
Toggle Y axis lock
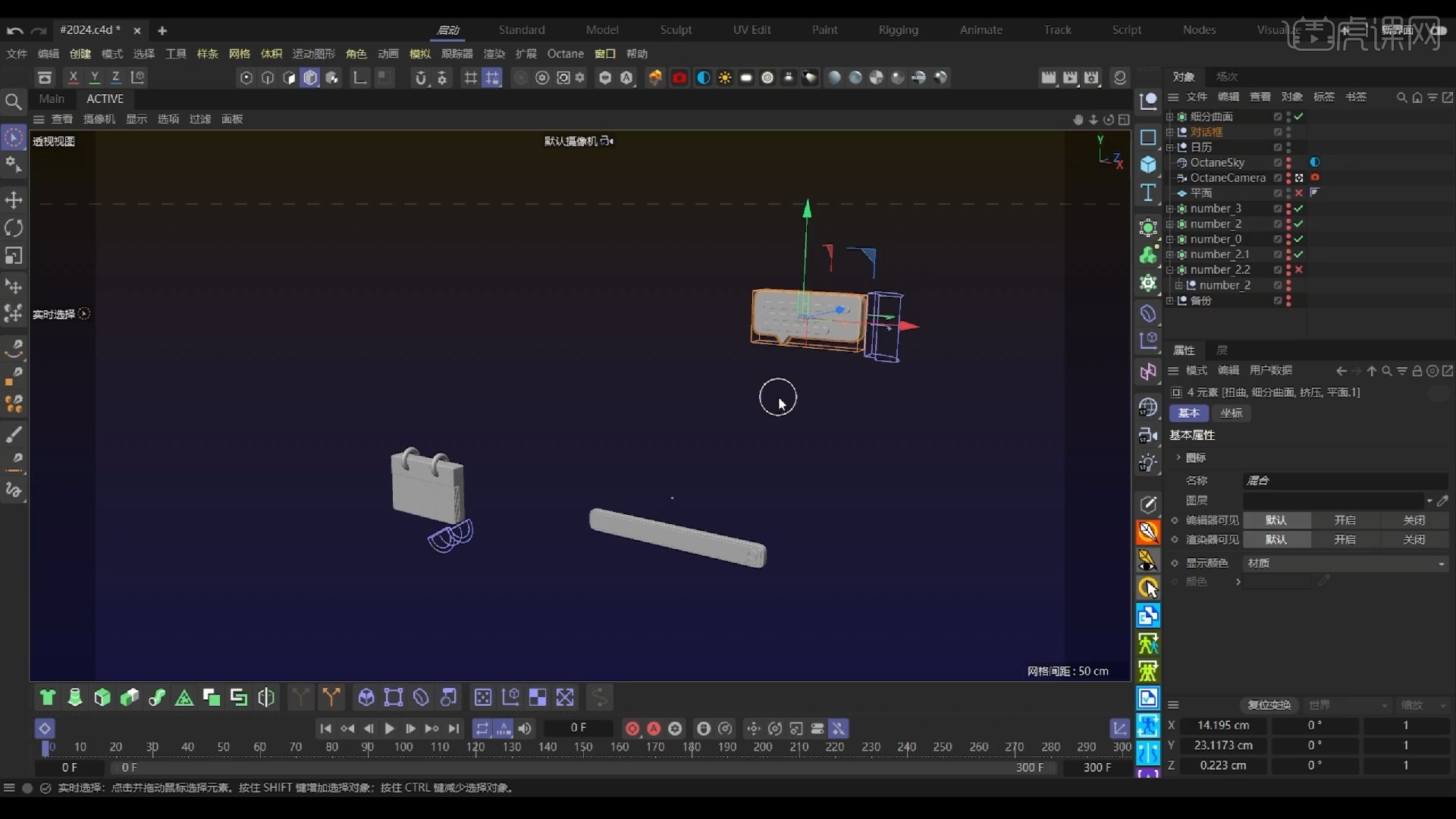click(95, 77)
